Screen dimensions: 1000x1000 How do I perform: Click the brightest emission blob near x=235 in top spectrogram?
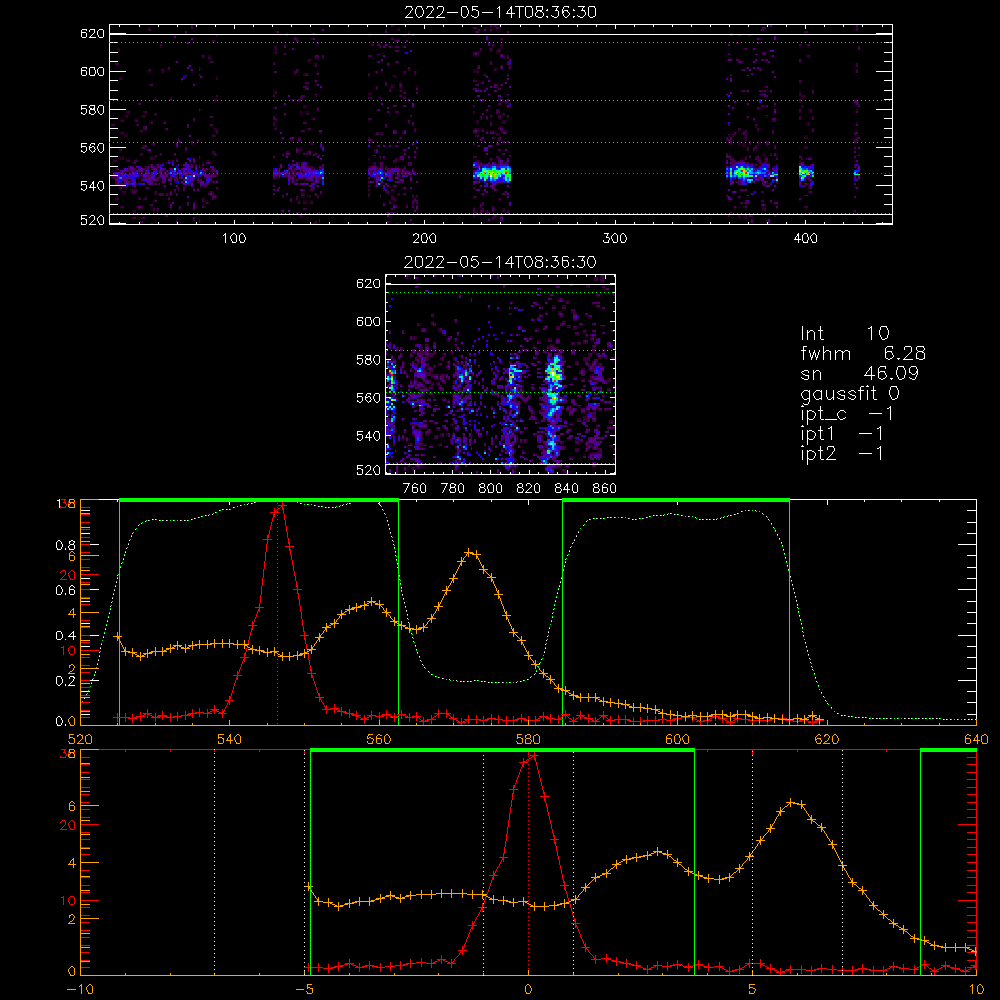[x=492, y=173]
